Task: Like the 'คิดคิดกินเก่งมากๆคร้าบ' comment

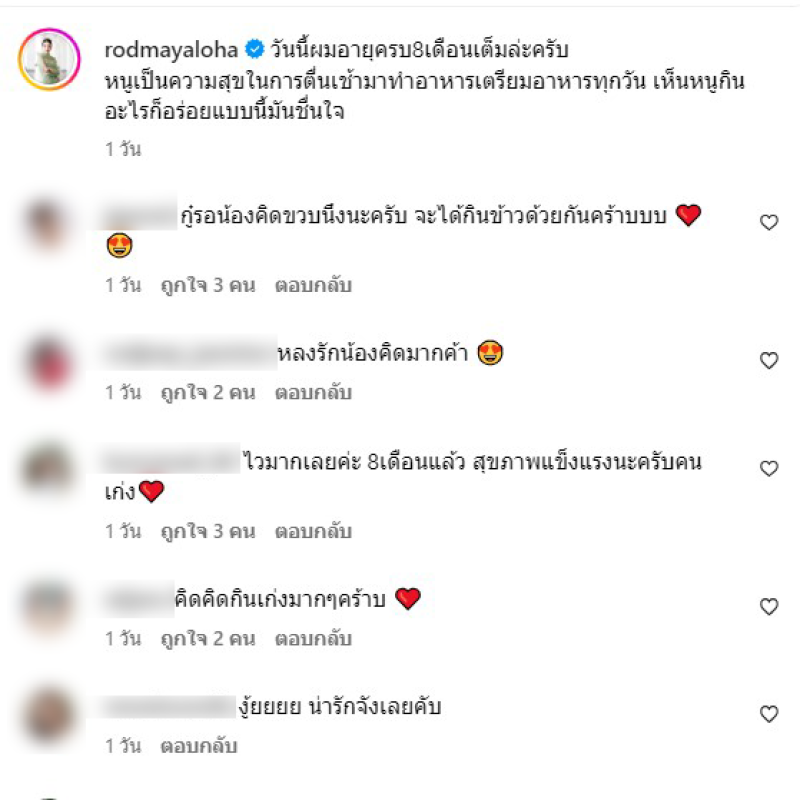Action: [769, 607]
